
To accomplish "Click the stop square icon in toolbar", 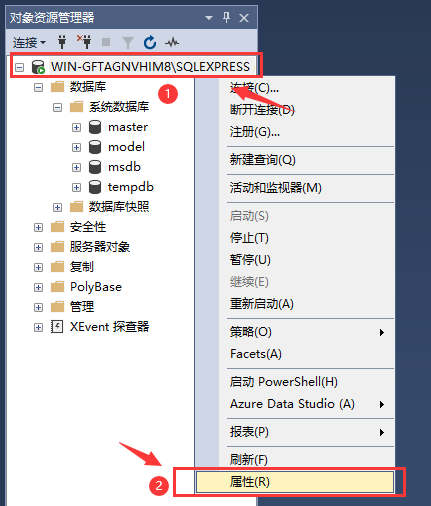I will click(106, 42).
